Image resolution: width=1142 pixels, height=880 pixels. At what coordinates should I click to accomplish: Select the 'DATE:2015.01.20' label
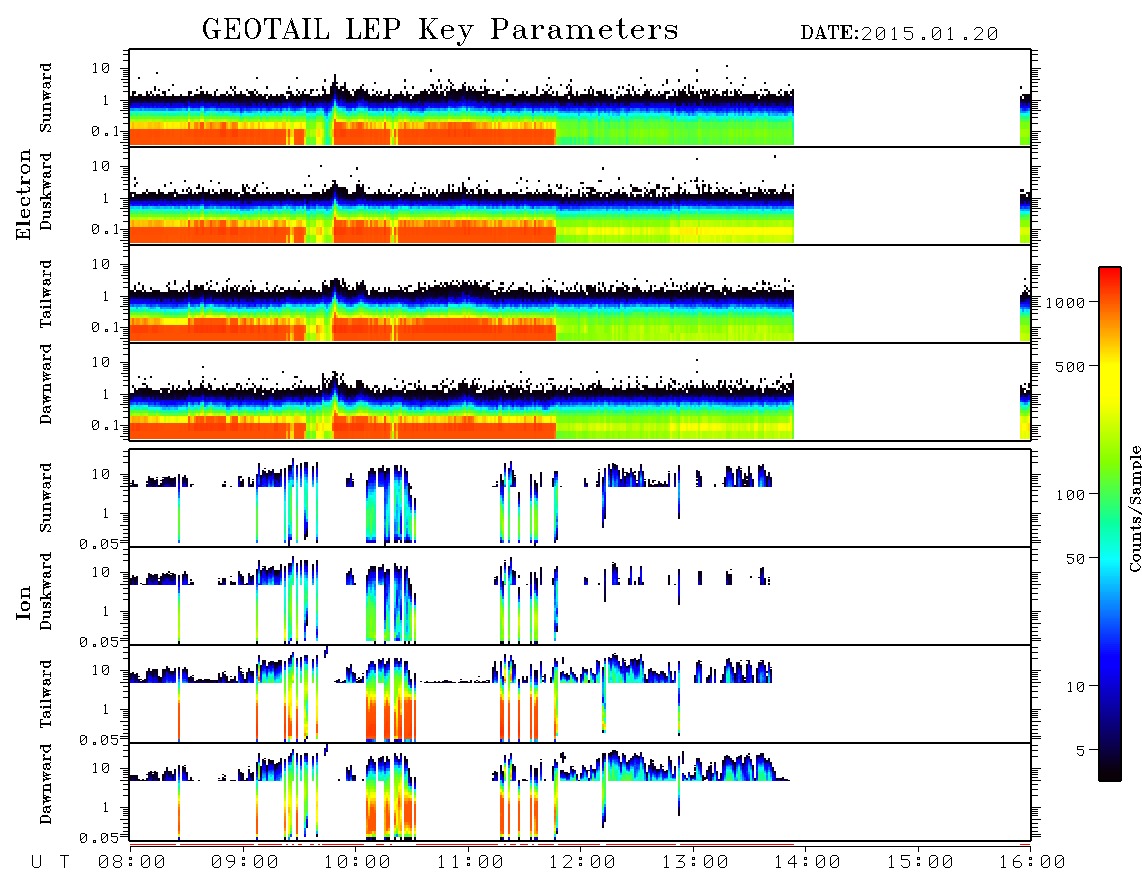(x=899, y=34)
